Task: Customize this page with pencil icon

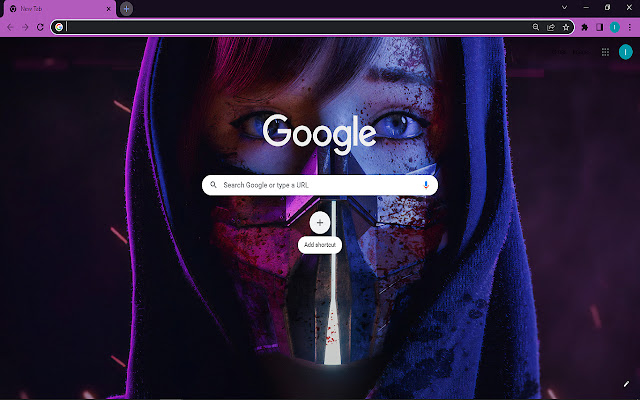Action: 627,384
